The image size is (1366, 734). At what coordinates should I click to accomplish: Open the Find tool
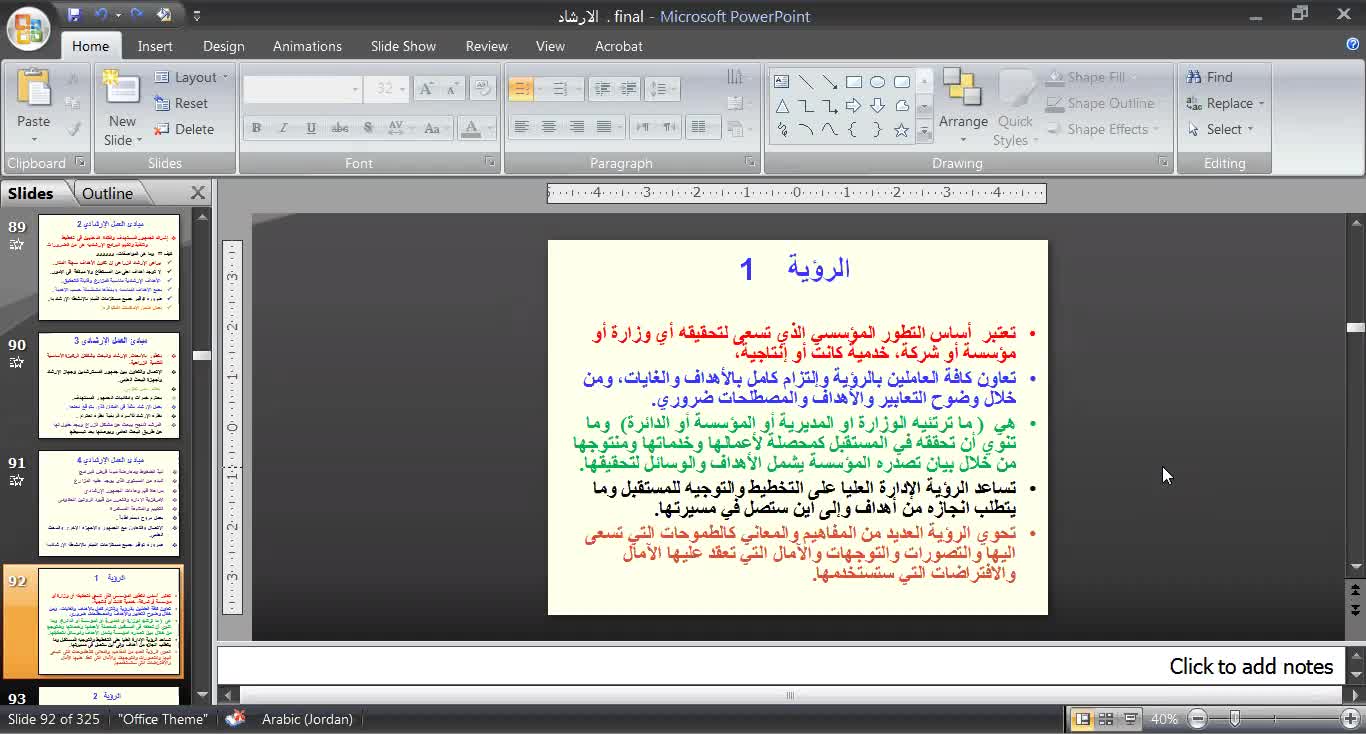pyautogui.click(x=1210, y=77)
